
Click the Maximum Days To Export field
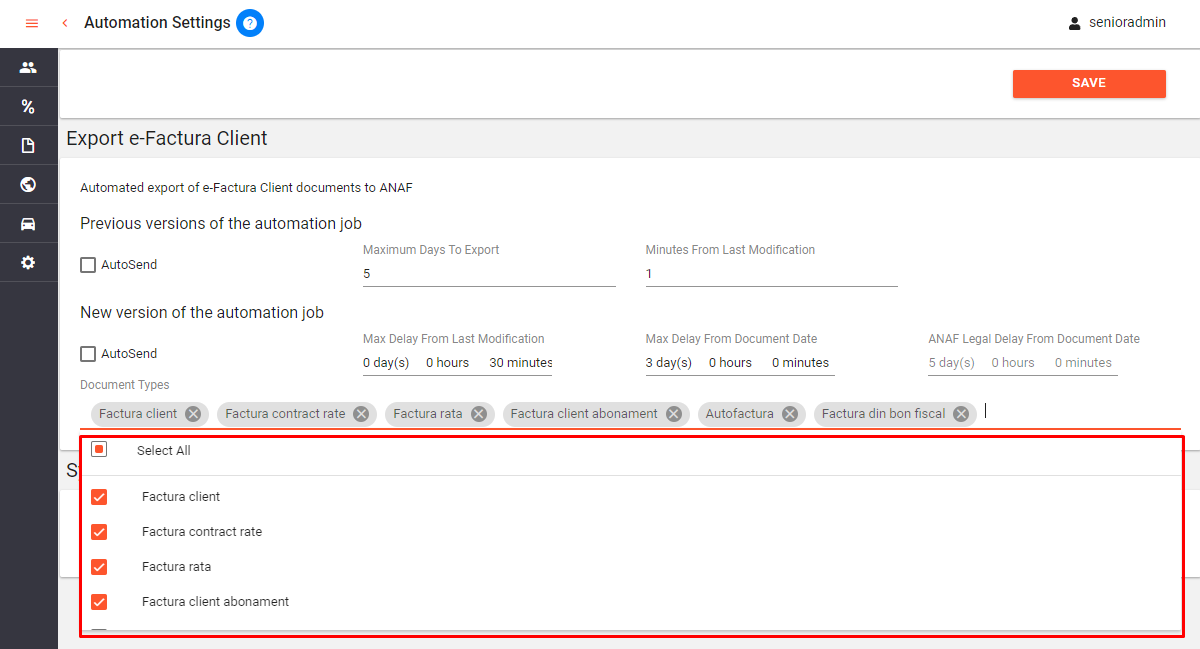pyautogui.click(x=489, y=274)
